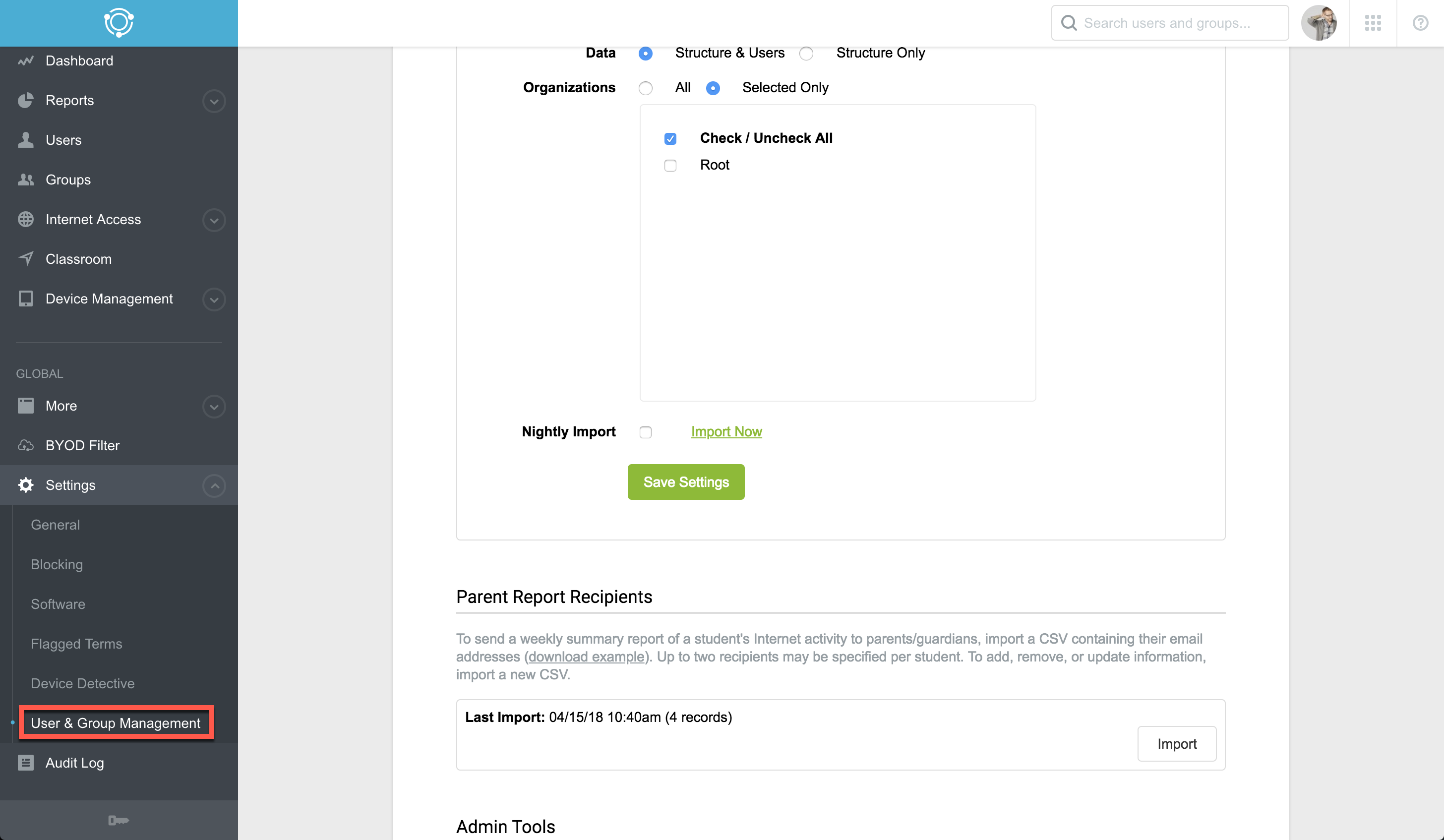Viewport: 1444px width, 840px height.
Task: Open the Audit Log page
Action: (74, 763)
